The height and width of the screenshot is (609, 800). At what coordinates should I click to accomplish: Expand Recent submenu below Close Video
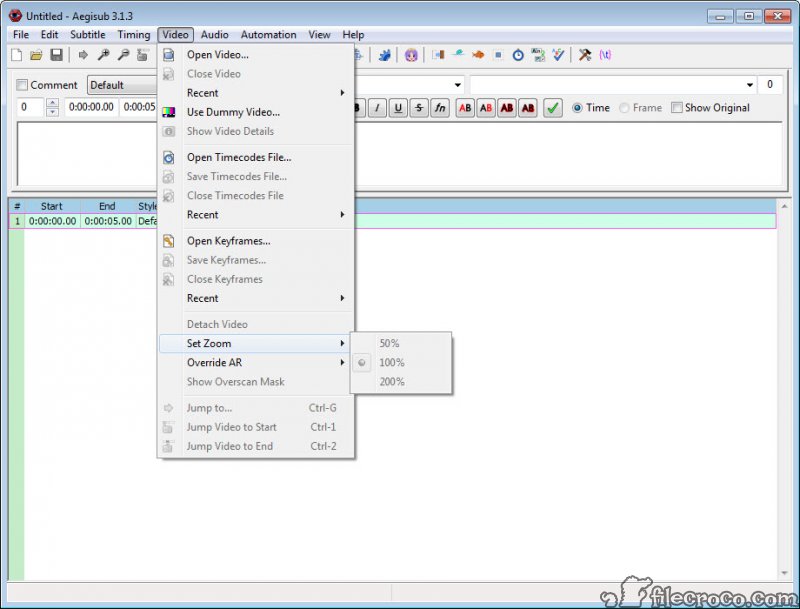[x=257, y=93]
